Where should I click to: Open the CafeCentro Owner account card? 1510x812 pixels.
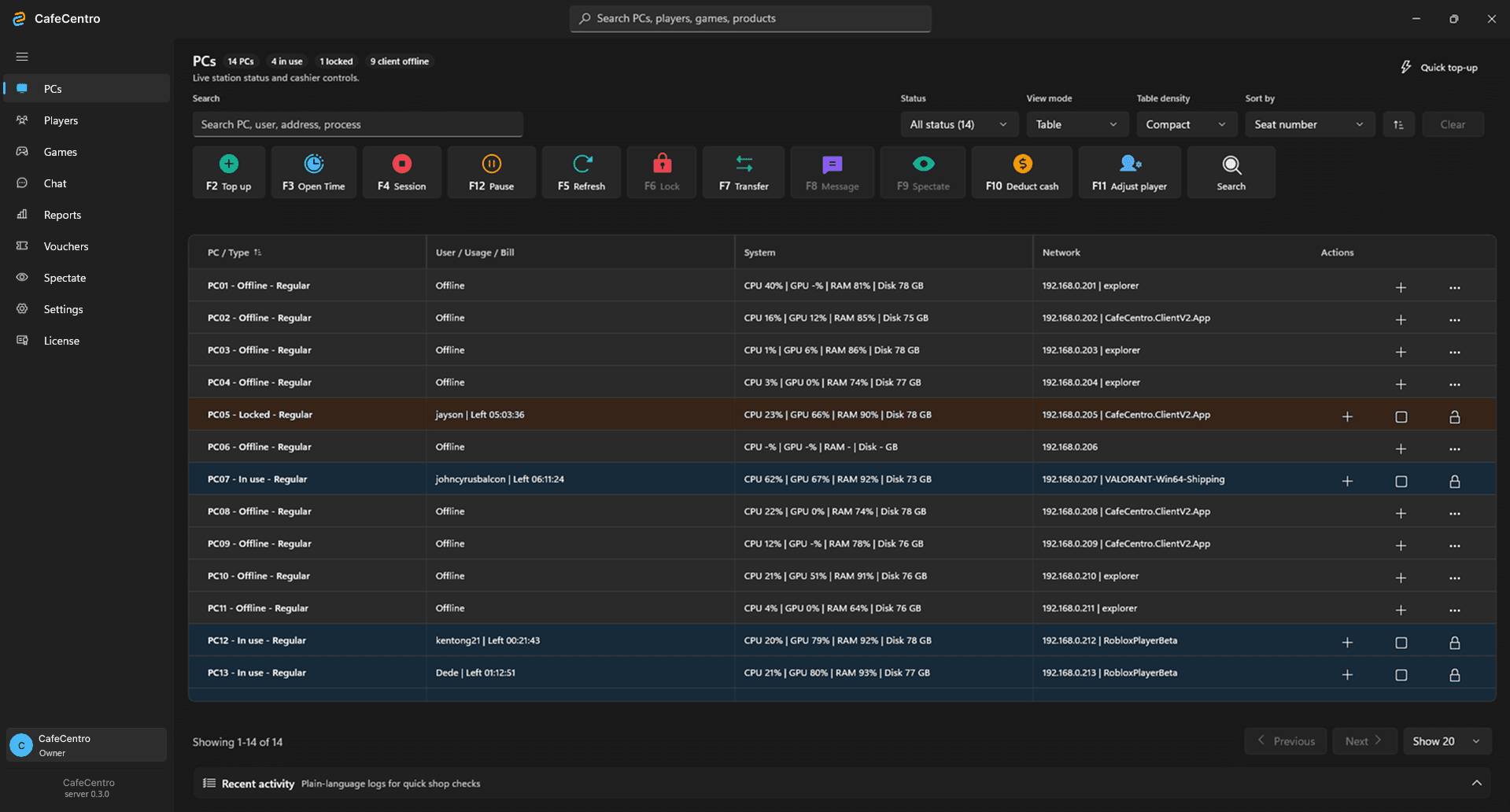tap(87, 744)
